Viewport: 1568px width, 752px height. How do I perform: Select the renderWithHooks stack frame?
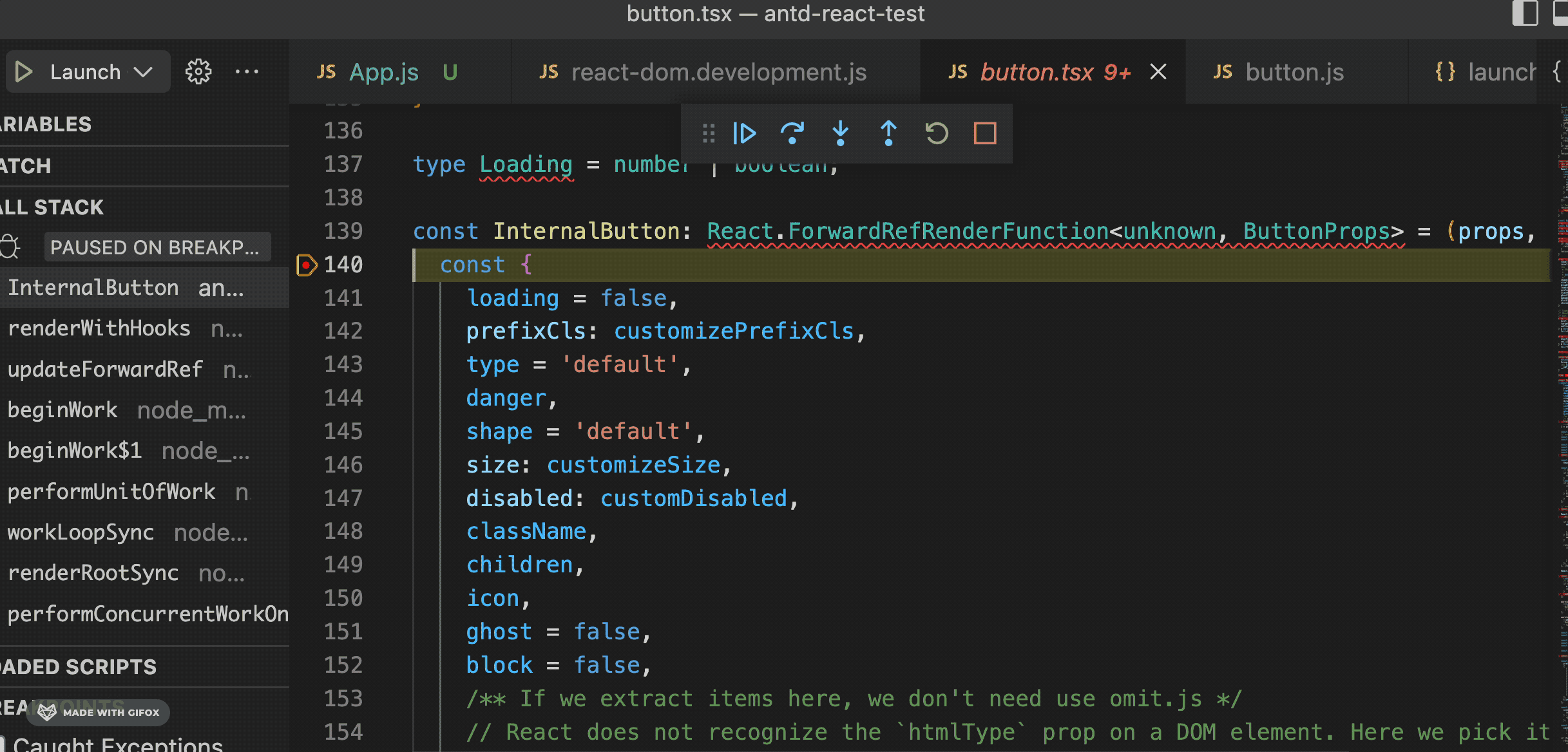pyautogui.click(x=99, y=328)
